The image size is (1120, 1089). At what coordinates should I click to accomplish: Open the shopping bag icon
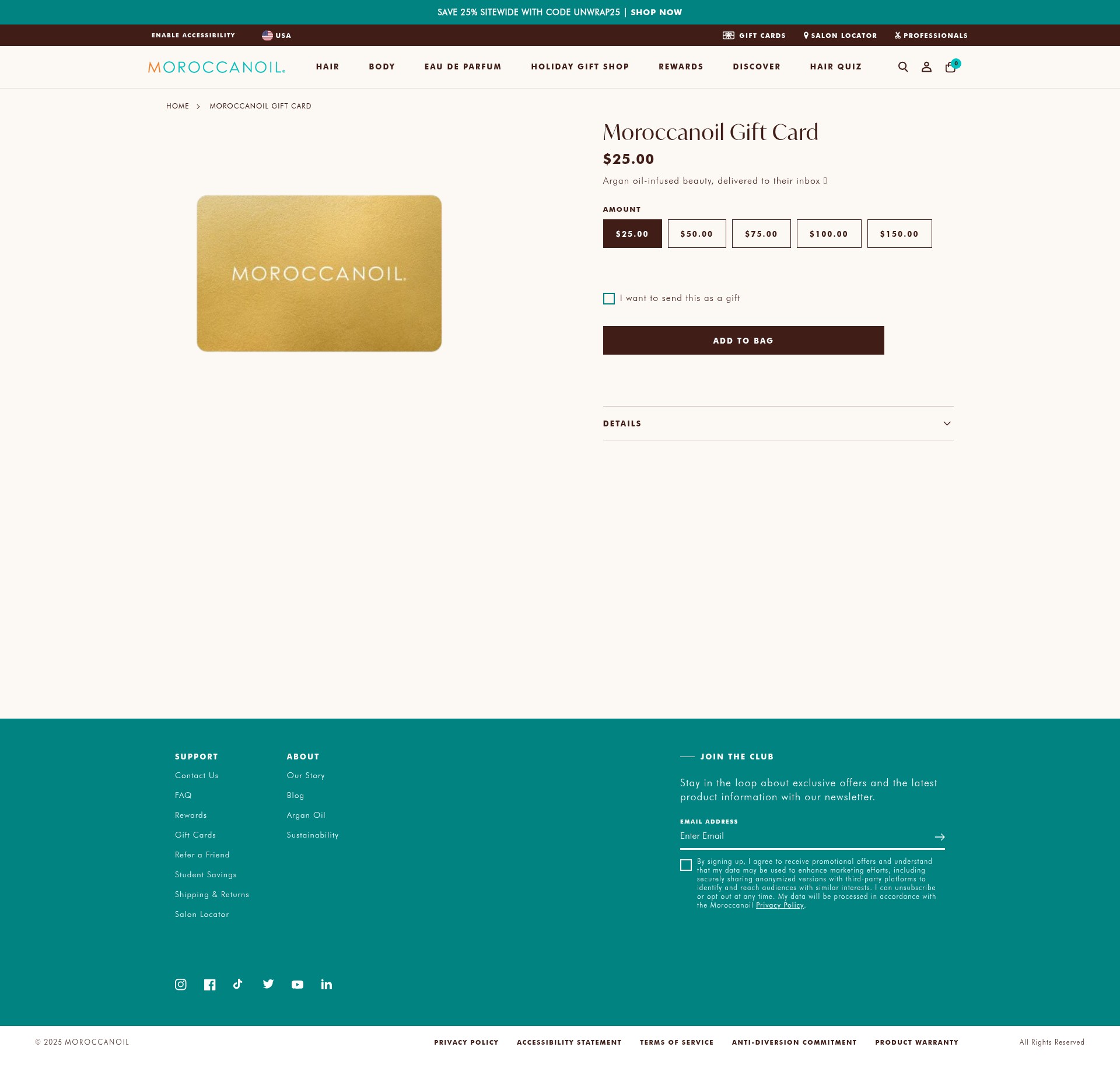[950, 67]
